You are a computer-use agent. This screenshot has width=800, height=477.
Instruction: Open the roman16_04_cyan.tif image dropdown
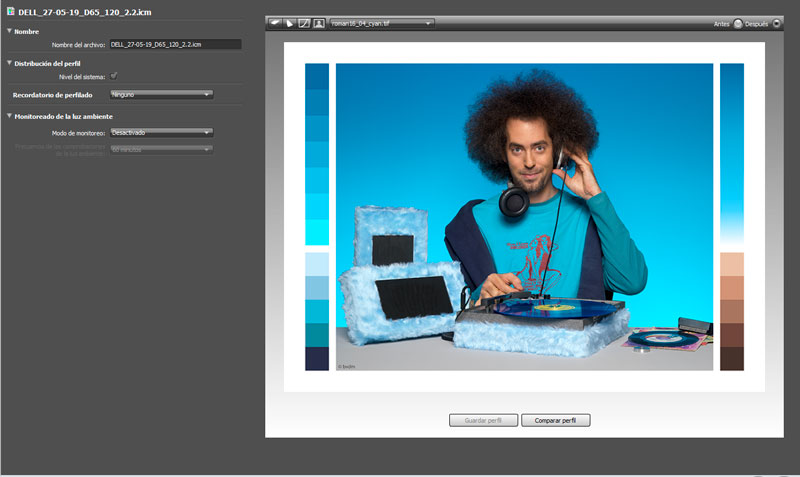[x=381, y=22]
